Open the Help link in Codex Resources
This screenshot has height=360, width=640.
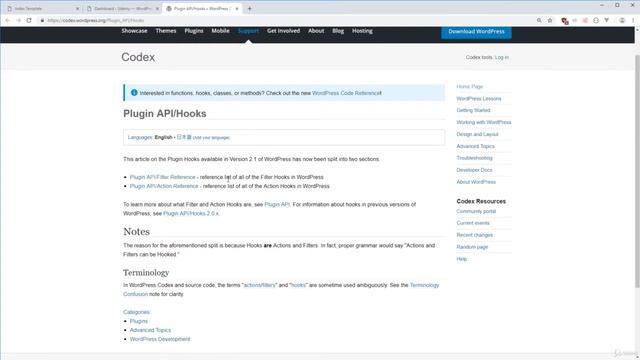(x=461, y=259)
